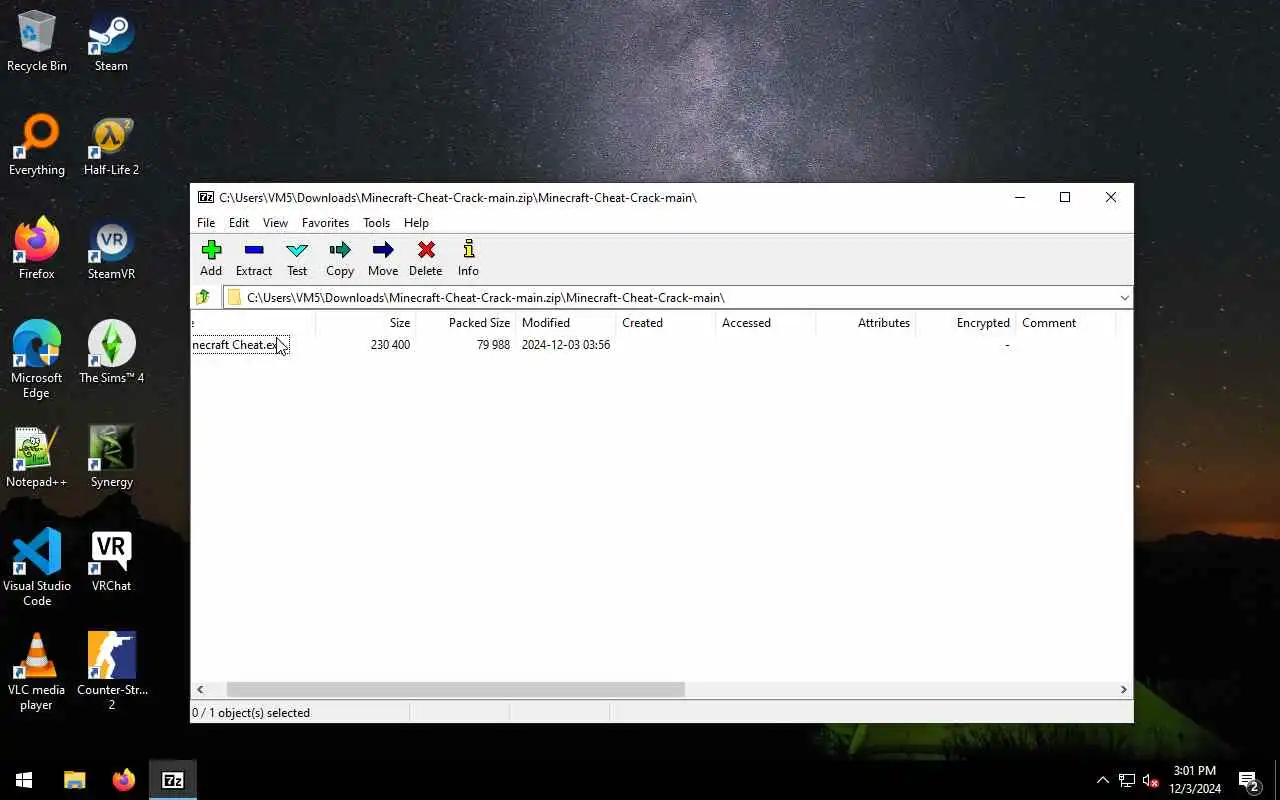Screen dimensions: 1280x800
Task: Select the Synergy desktop icon
Action: coord(111,458)
